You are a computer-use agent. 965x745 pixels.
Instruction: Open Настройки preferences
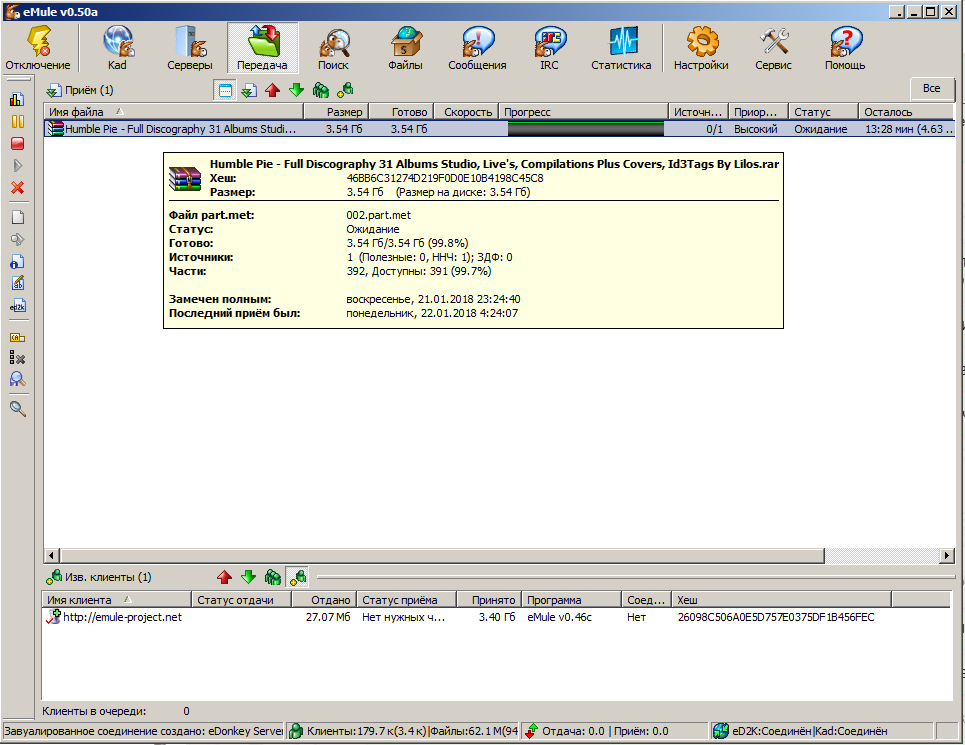coord(701,49)
